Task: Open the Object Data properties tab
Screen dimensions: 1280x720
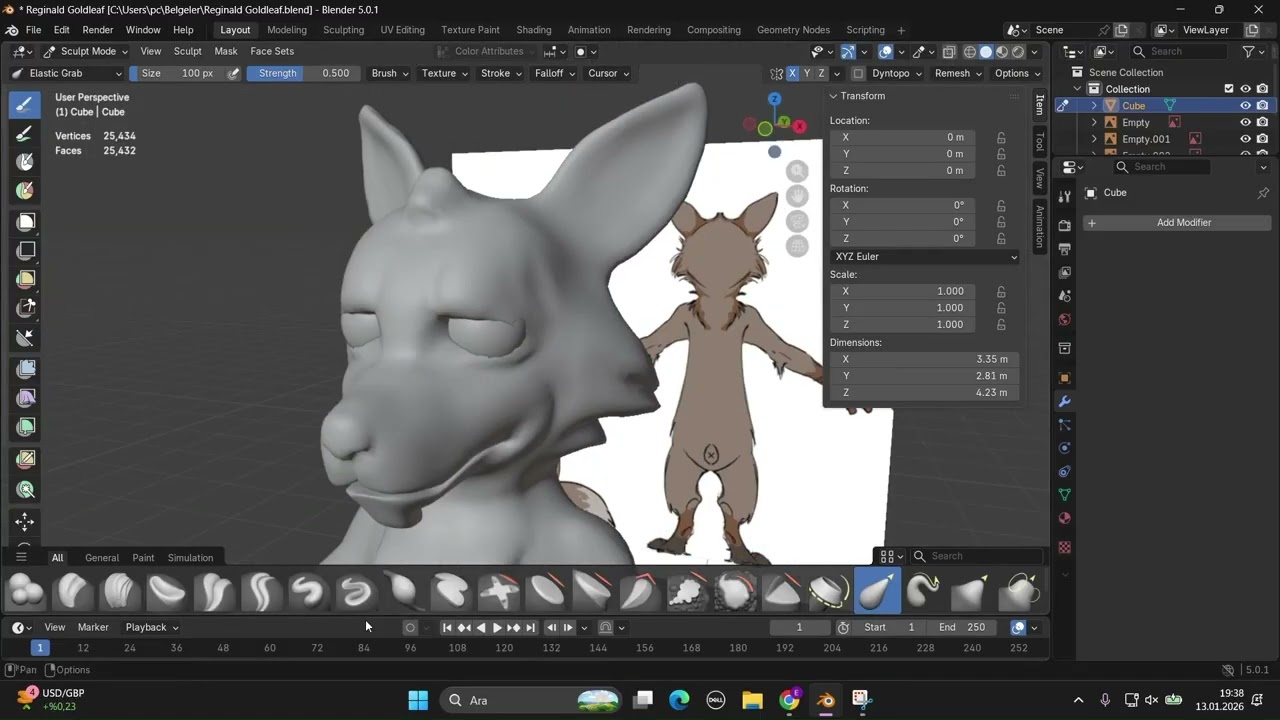Action: point(1064,494)
